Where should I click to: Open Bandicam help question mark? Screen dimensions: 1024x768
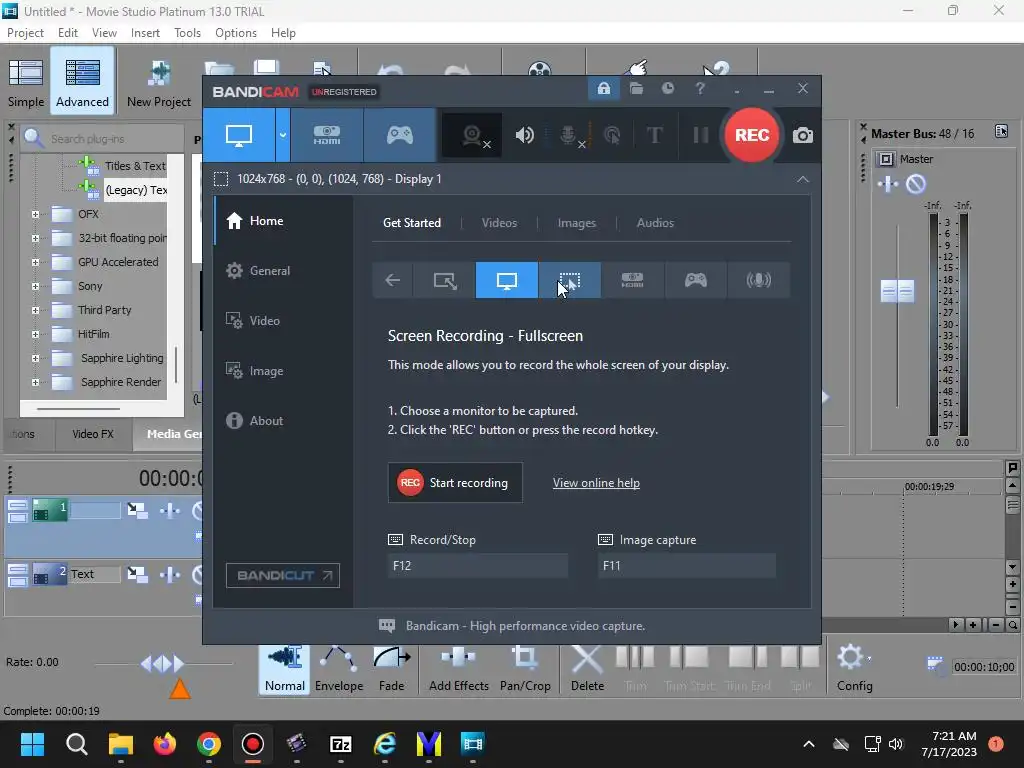(700, 88)
